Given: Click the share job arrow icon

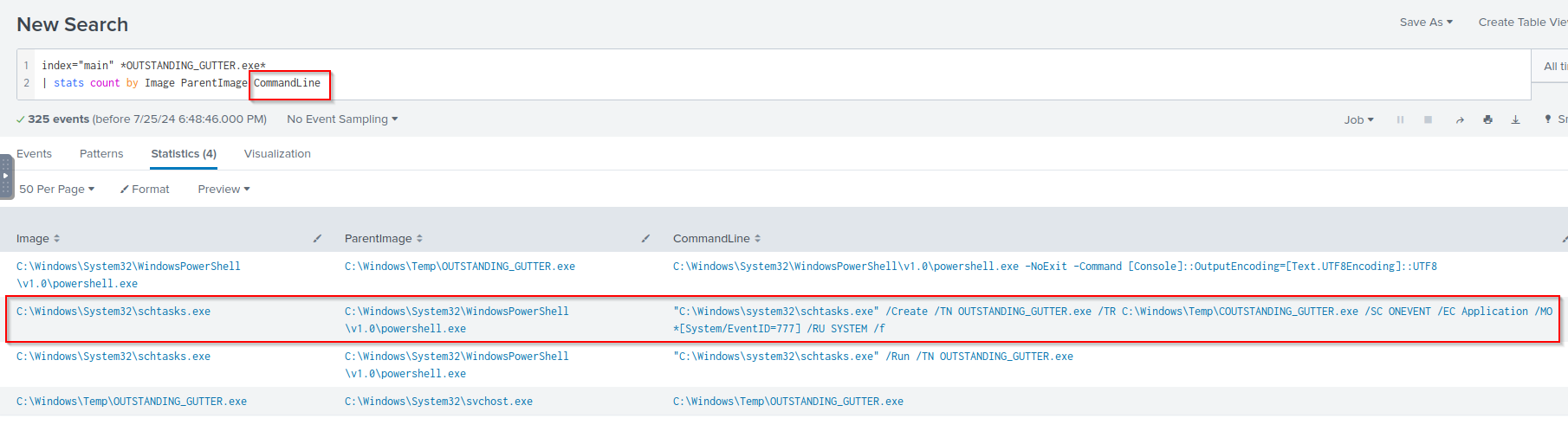Looking at the screenshot, I should [x=1460, y=119].
